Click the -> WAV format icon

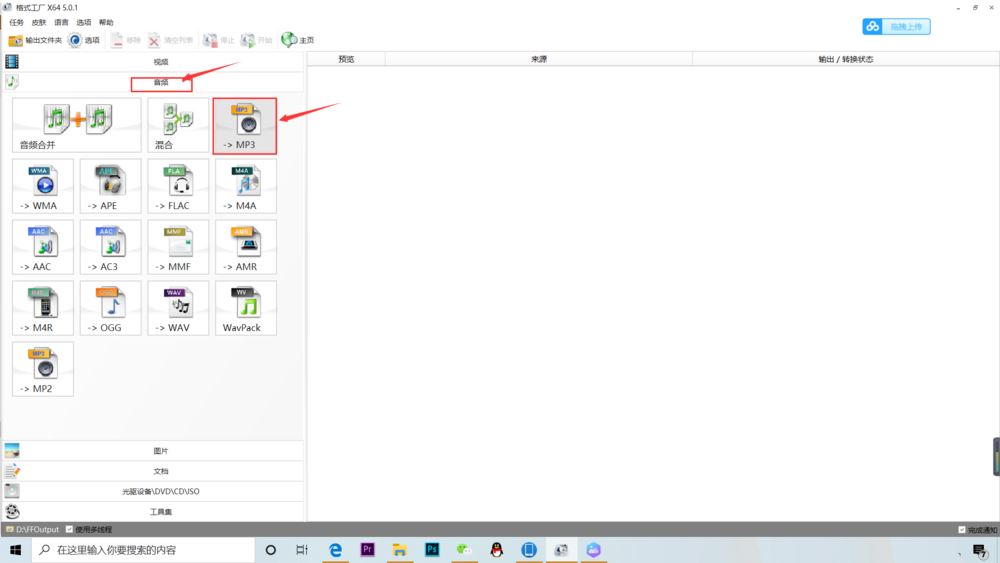click(x=178, y=308)
